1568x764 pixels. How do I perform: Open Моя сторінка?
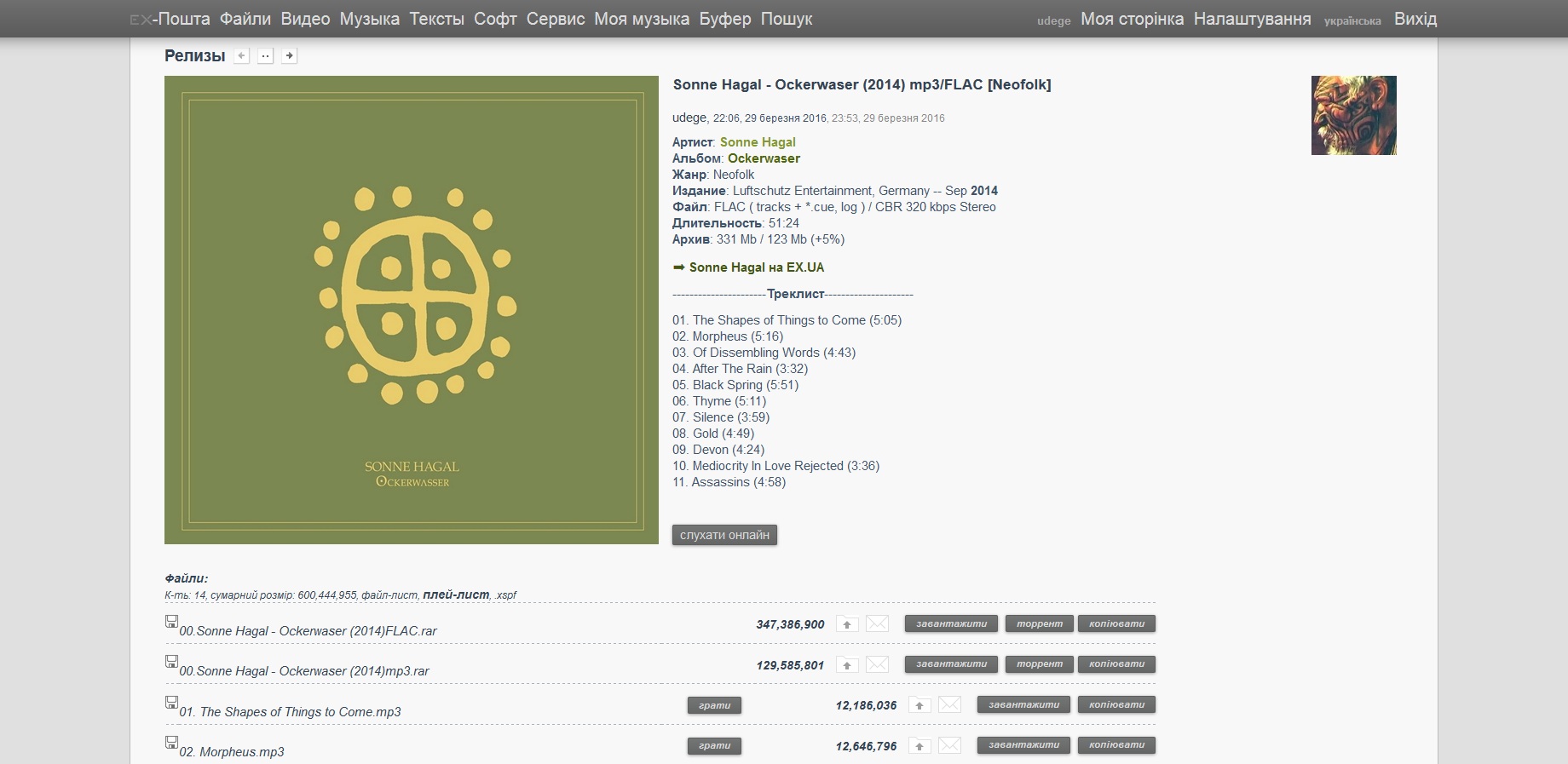coord(1132,19)
